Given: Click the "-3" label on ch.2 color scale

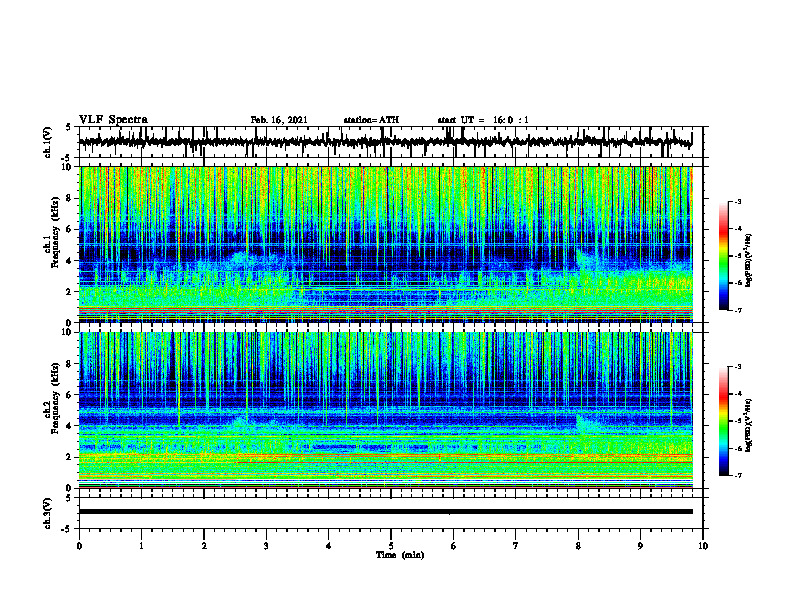Looking at the screenshot, I should 738,367.
